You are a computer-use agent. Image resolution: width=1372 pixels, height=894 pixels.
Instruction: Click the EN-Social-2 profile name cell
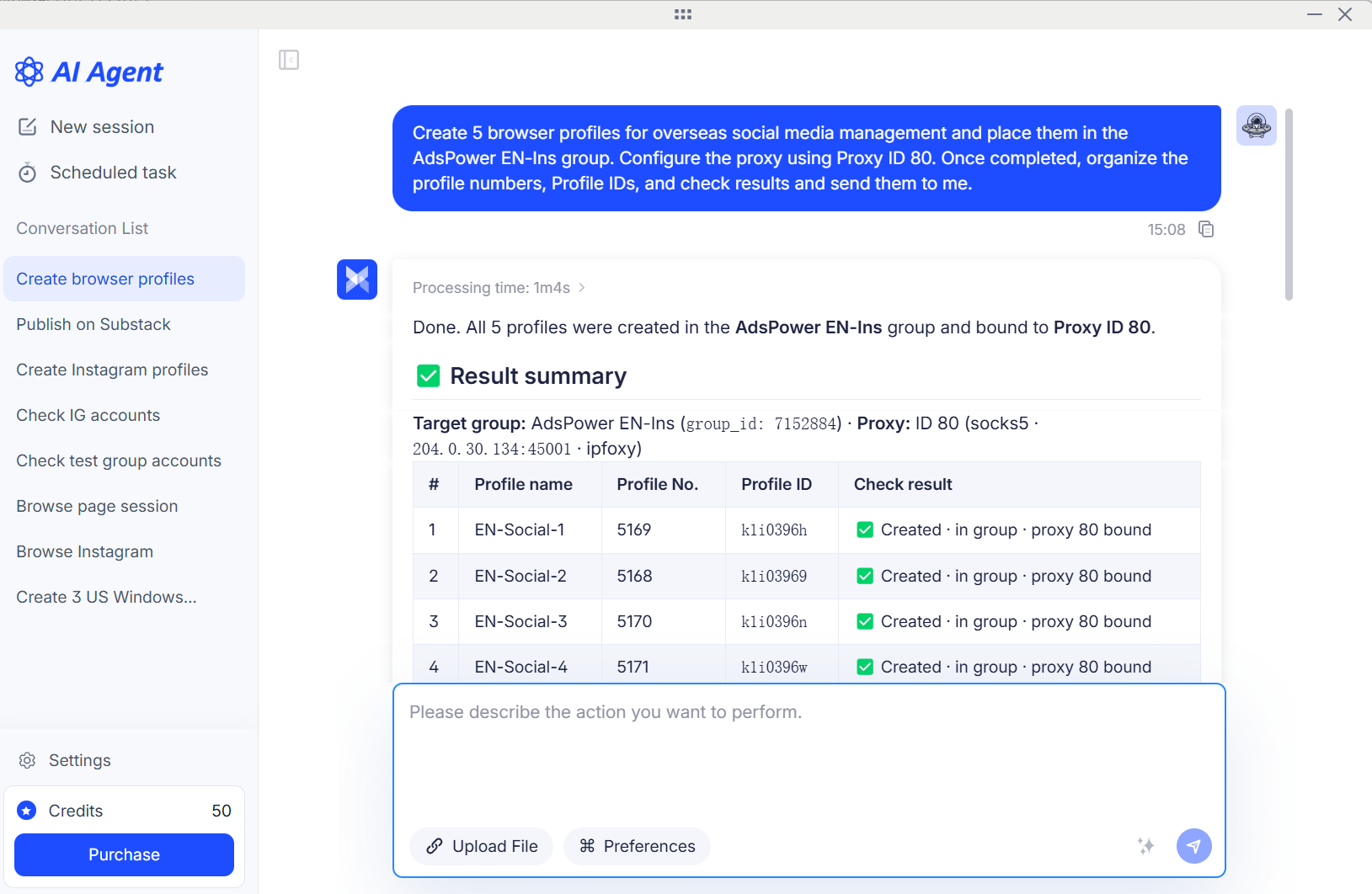pyautogui.click(x=531, y=576)
